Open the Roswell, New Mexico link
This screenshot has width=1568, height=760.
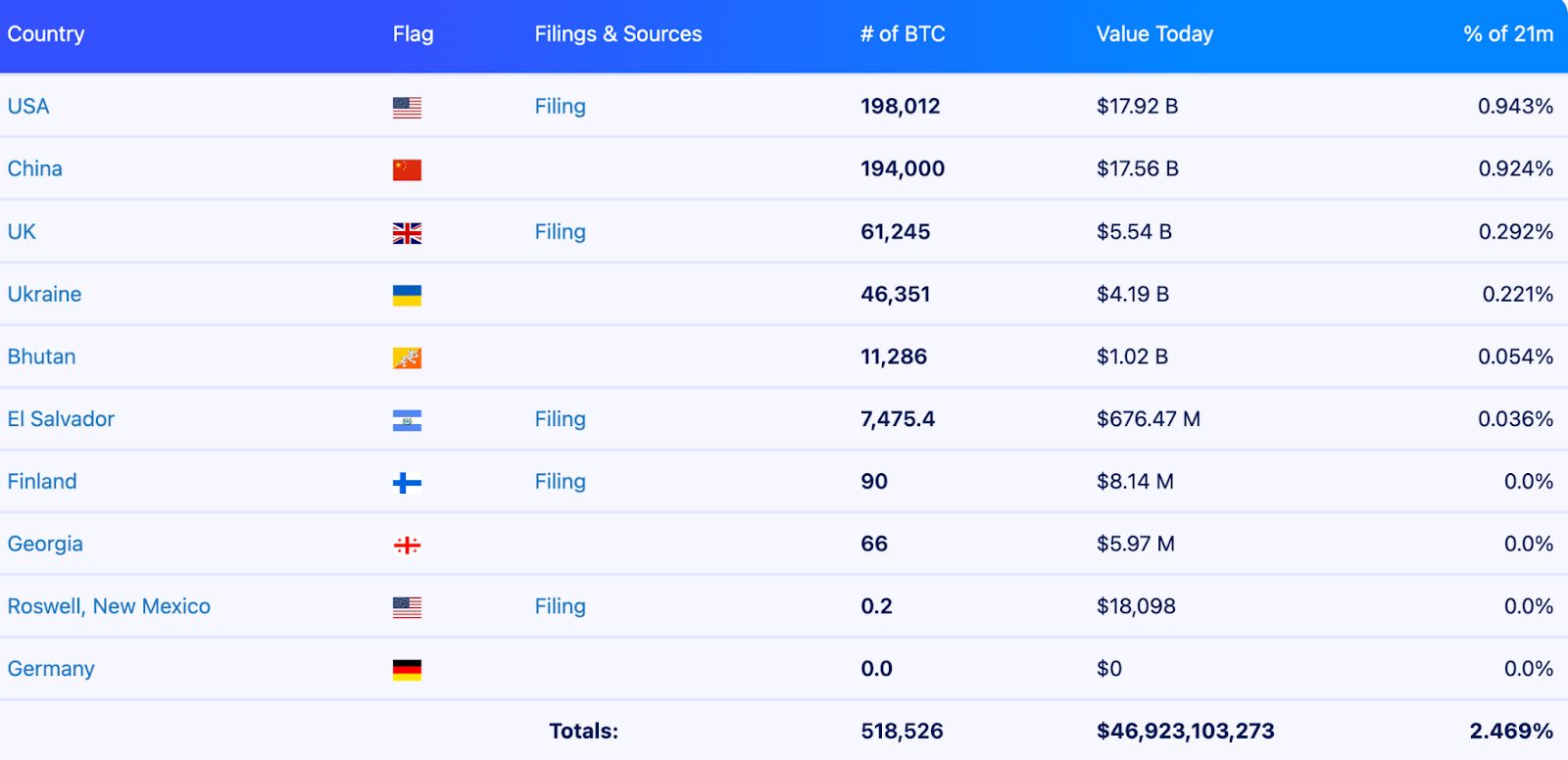(109, 606)
